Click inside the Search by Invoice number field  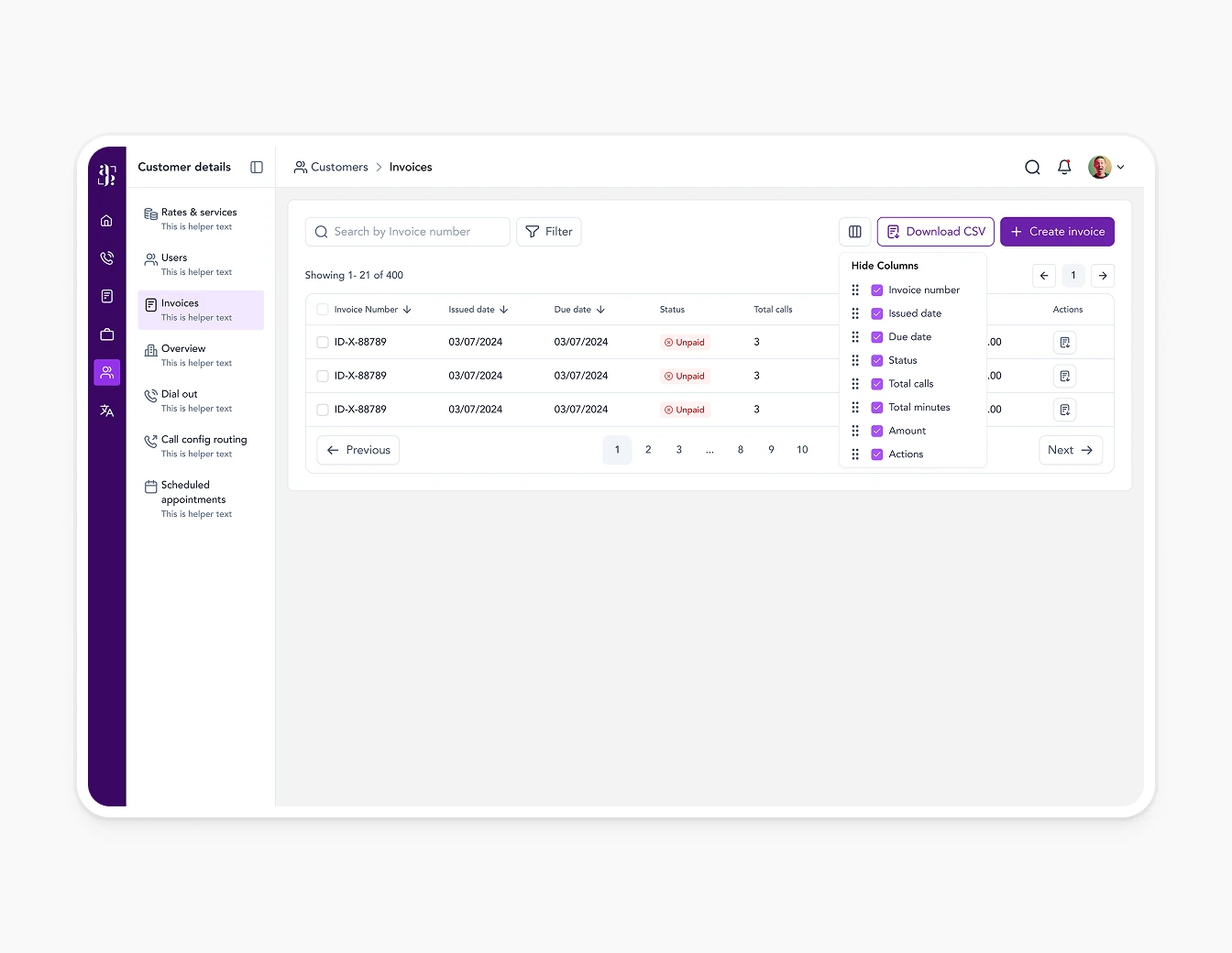(406, 231)
